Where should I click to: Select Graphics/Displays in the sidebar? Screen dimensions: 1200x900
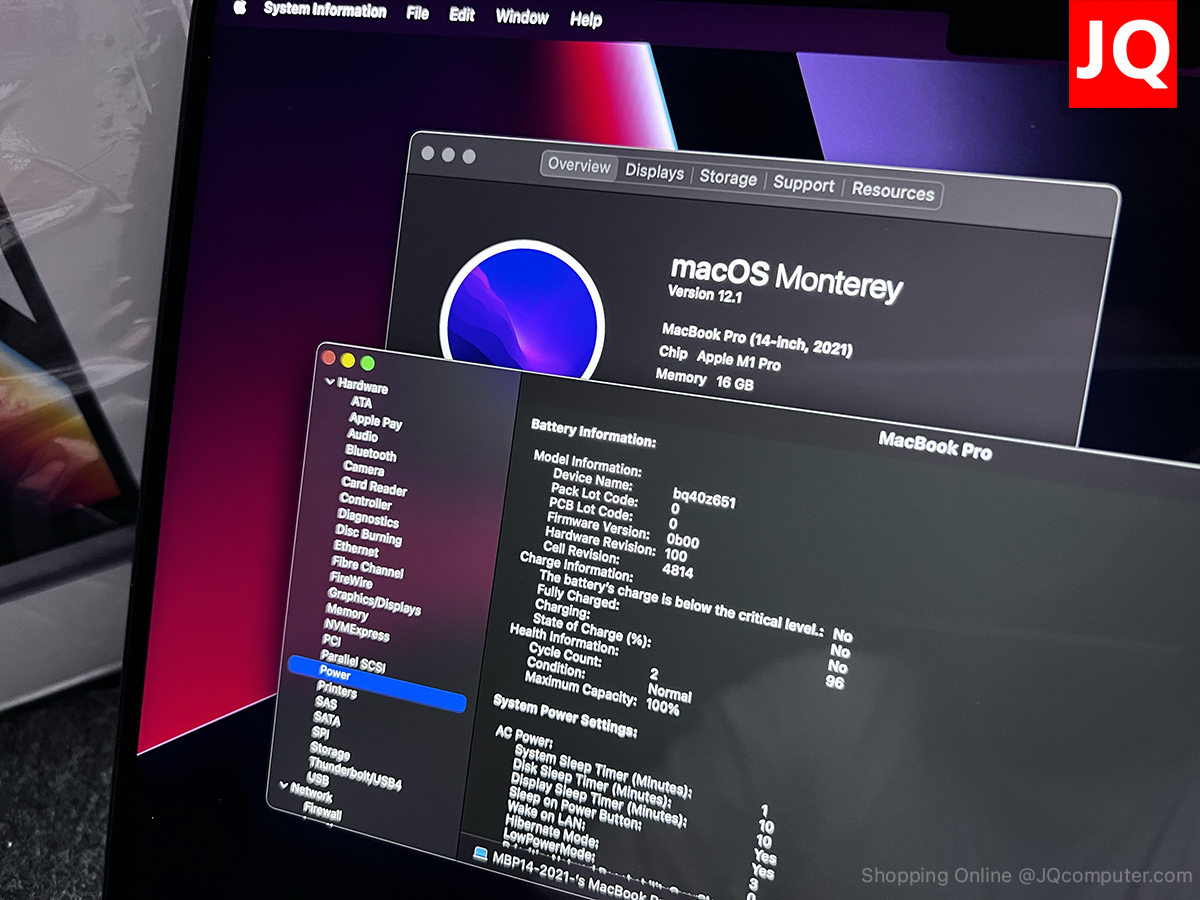(374, 602)
